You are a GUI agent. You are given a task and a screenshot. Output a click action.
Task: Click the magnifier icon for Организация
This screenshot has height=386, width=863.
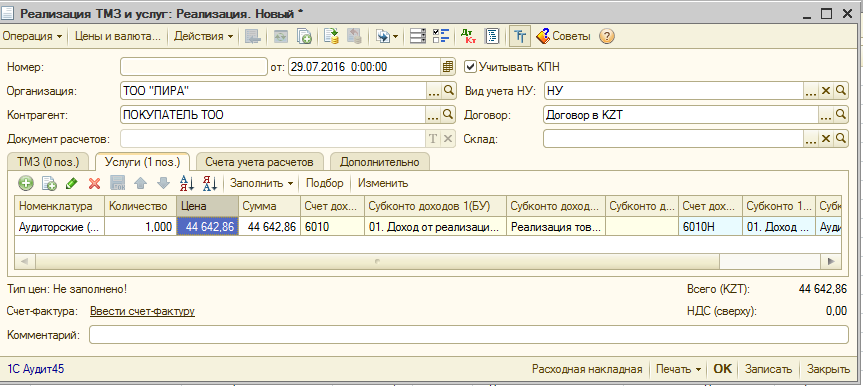pos(449,91)
